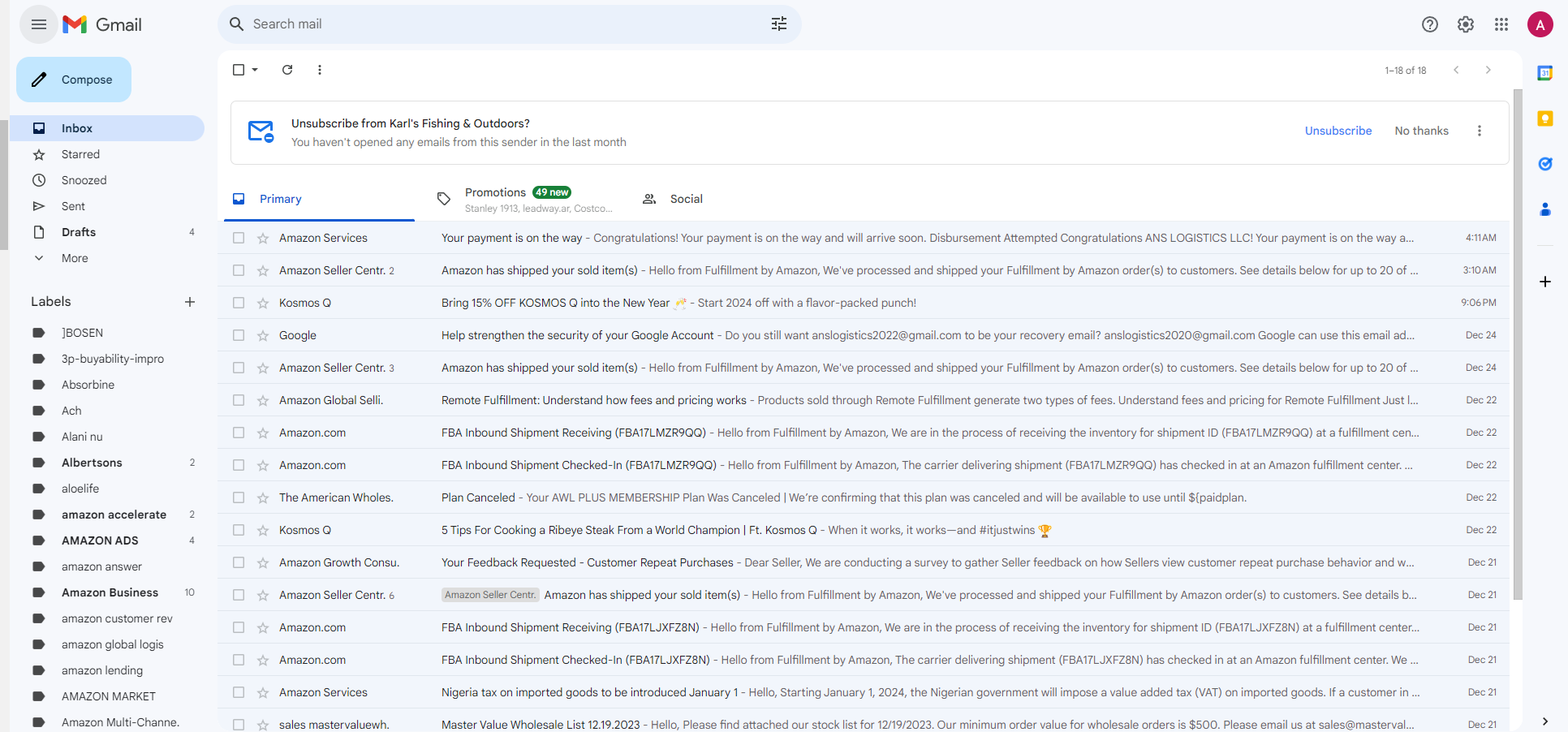1568x732 pixels.
Task: Open the main menu hamburger icon
Action: pyautogui.click(x=38, y=24)
